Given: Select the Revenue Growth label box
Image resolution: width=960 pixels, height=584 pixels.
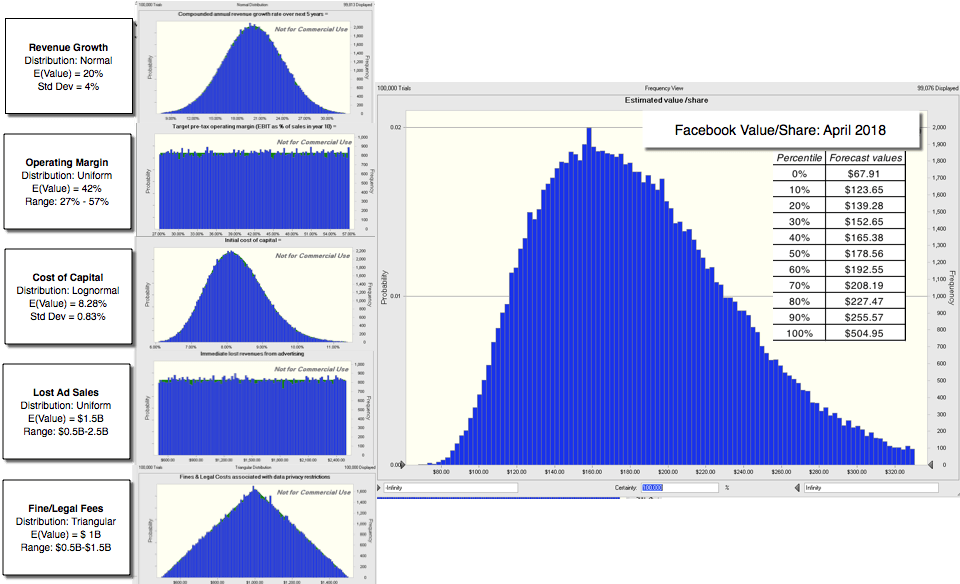Looking at the screenshot, I should pyautogui.click(x=68, y=67).
